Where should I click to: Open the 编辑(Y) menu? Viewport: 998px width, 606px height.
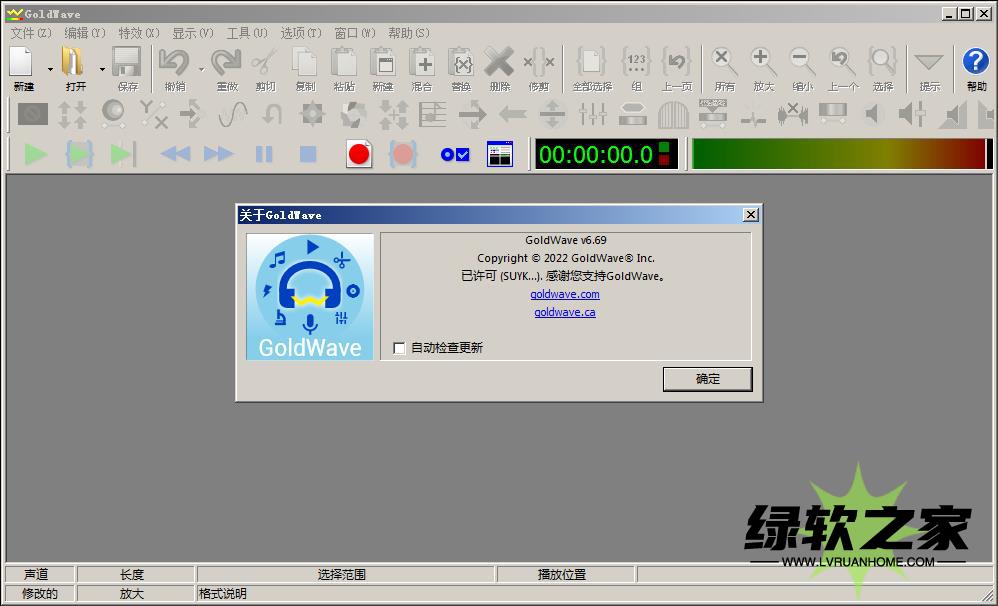tap(85, 33)
